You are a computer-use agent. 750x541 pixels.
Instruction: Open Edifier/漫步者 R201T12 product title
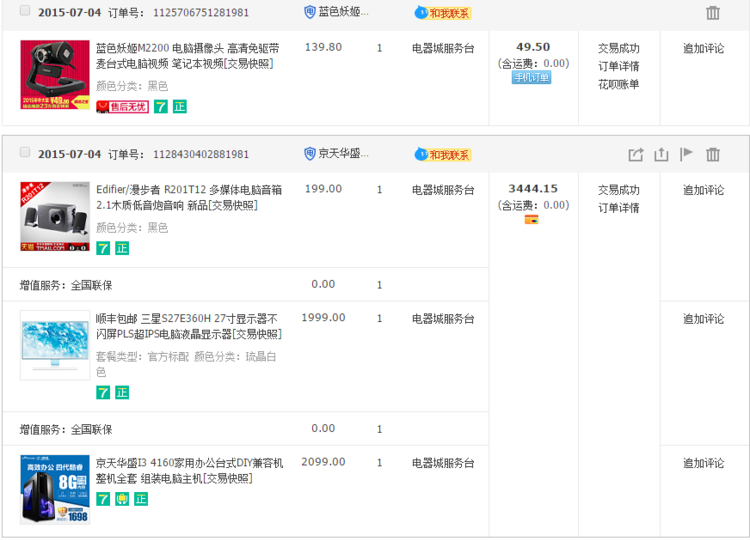189,198
